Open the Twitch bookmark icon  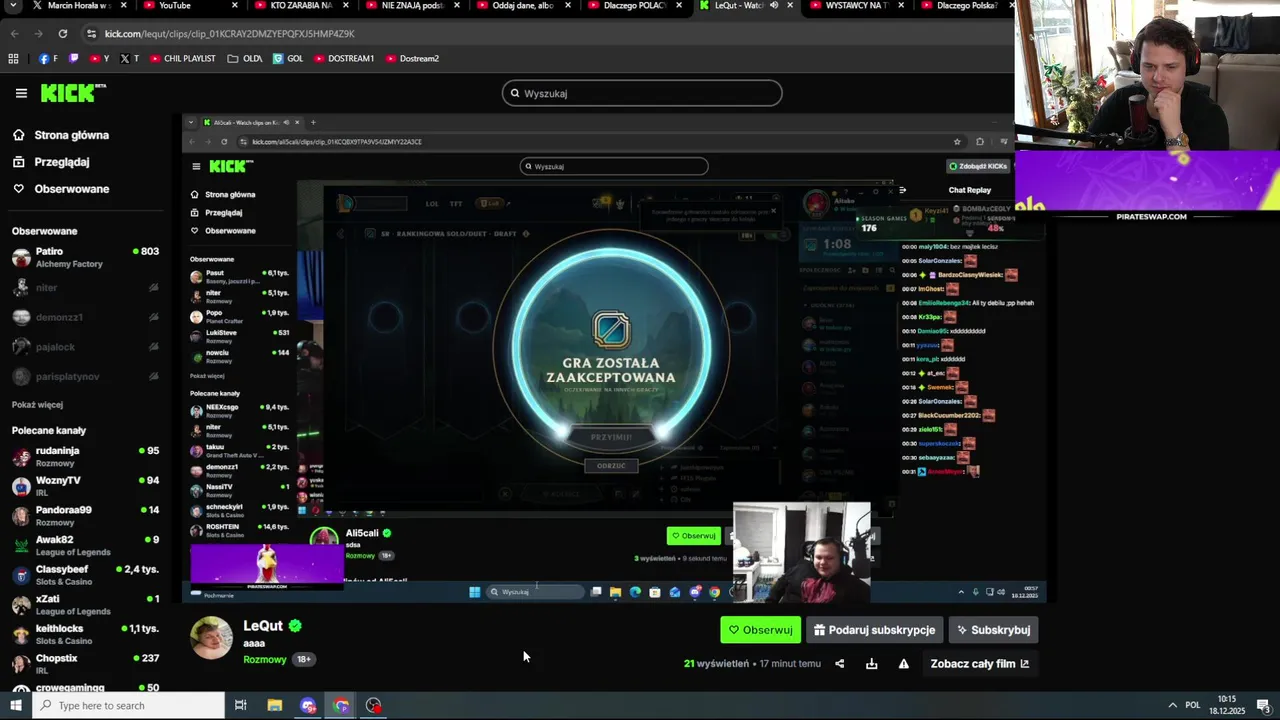(x=73, y=58)
